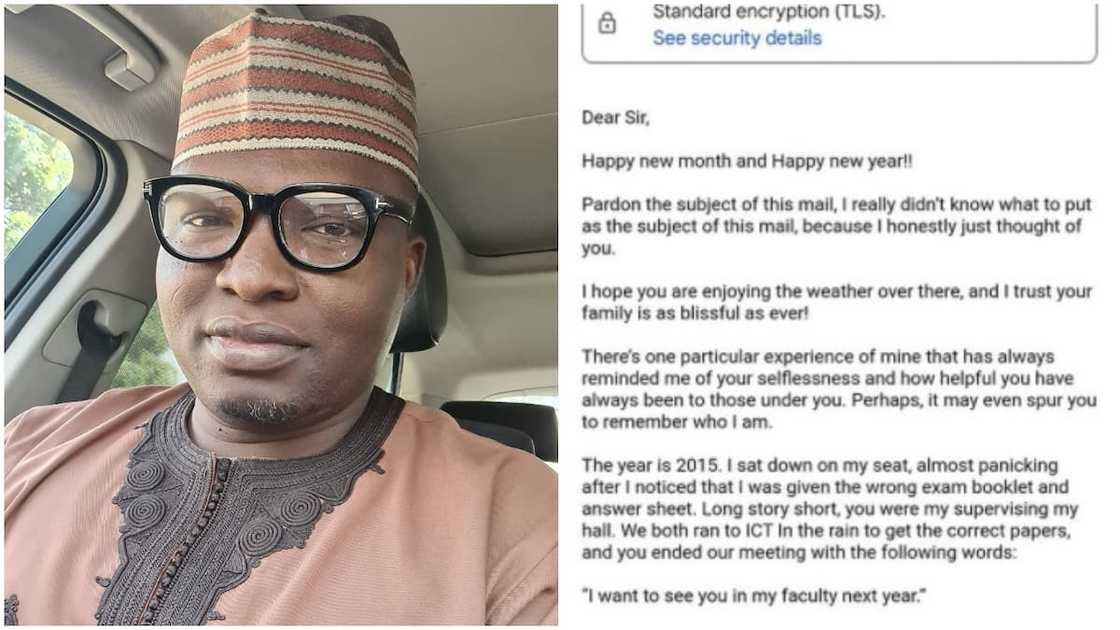The height and width of the screenshot is (630, 1120).
Task: Select the man's selfie photo
Action: click(x=281, y=315)
